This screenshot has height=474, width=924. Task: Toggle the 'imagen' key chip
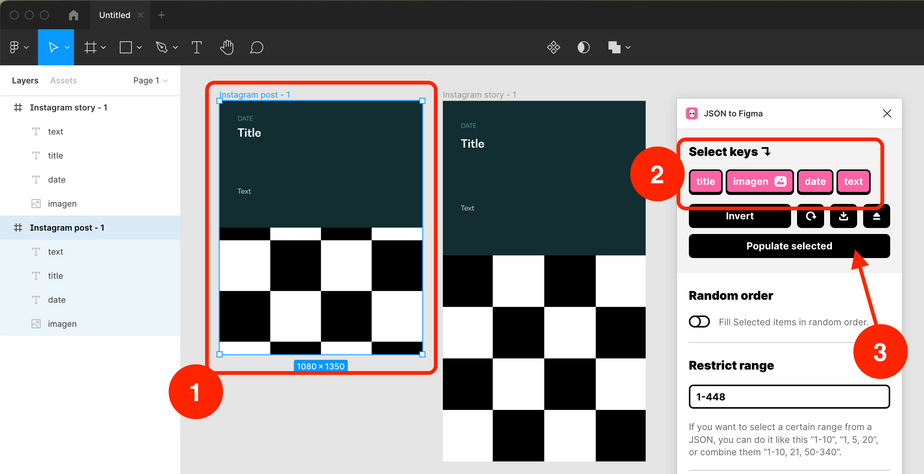click(759, 181)
